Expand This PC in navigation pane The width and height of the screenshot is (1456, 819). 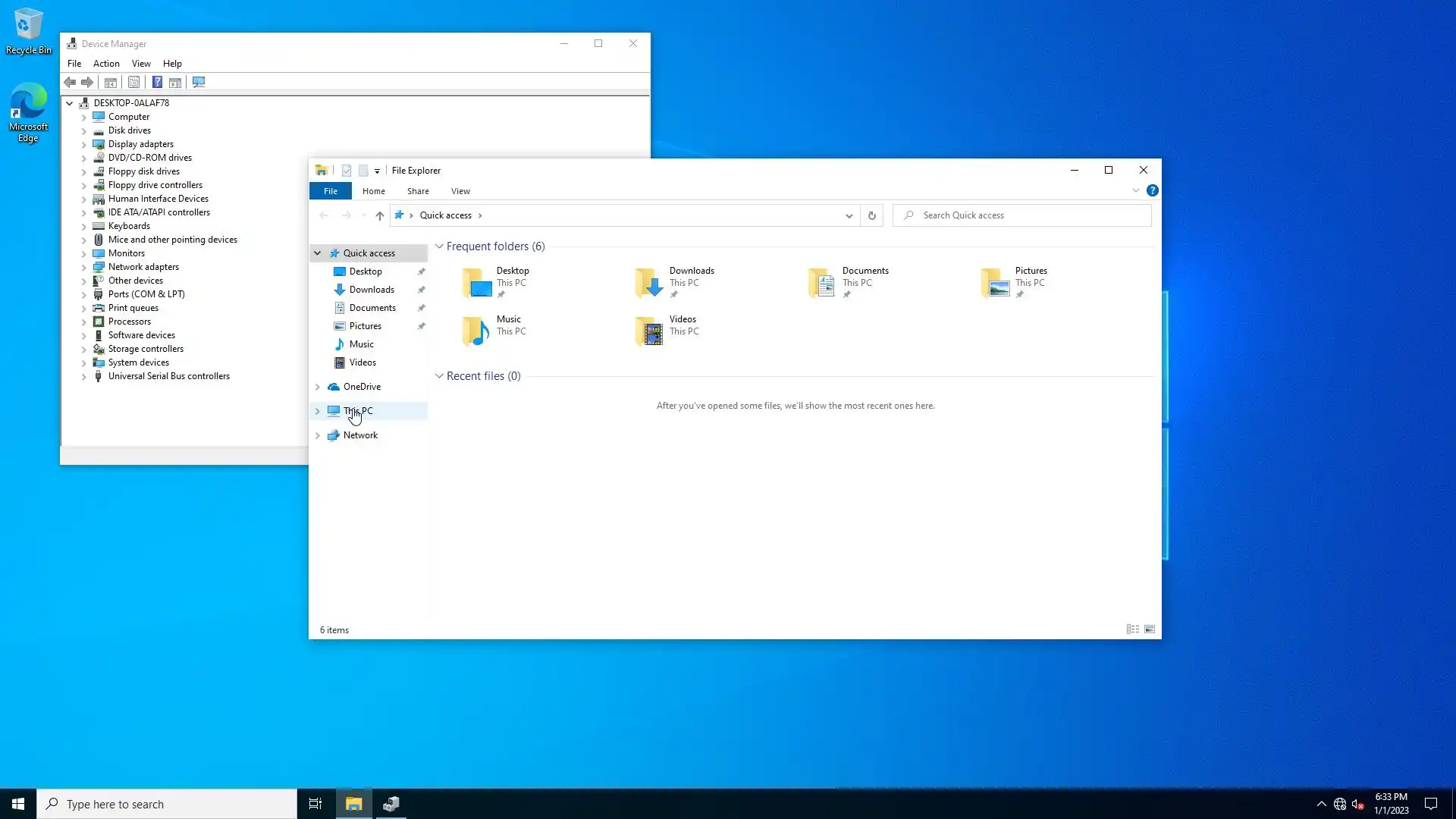(x=318, y=411)
